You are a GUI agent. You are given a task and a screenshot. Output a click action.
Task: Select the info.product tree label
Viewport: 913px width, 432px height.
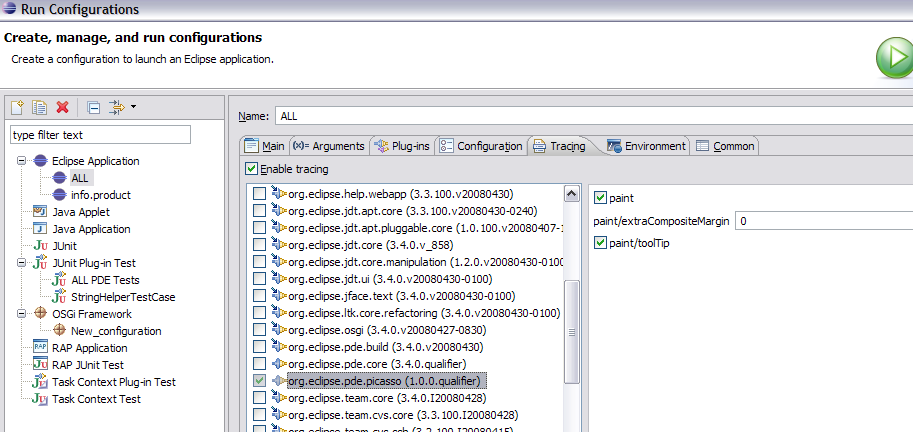[x=101, y=195]
